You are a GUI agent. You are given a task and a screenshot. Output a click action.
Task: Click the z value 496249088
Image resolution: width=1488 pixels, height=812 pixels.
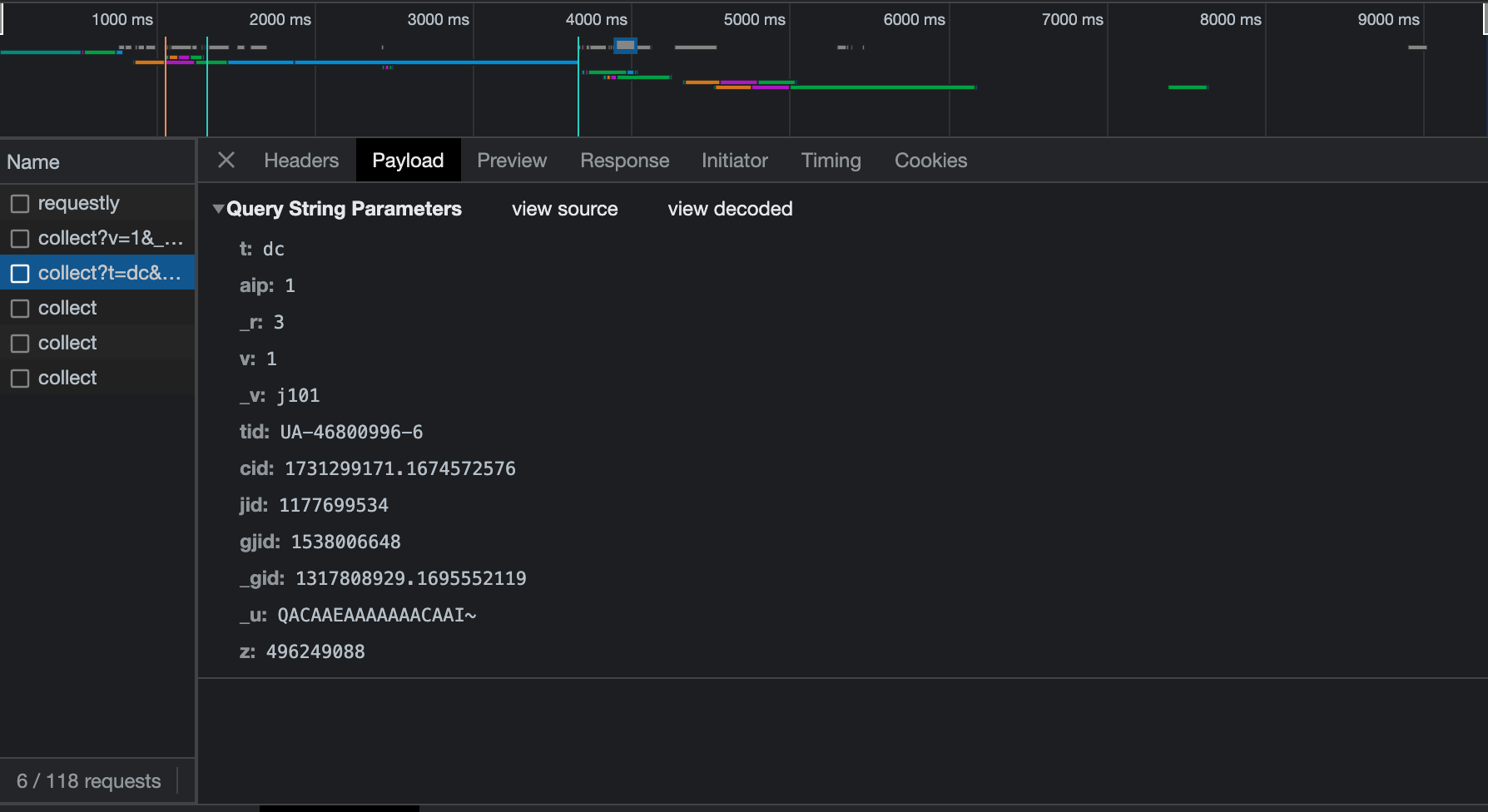315,651
